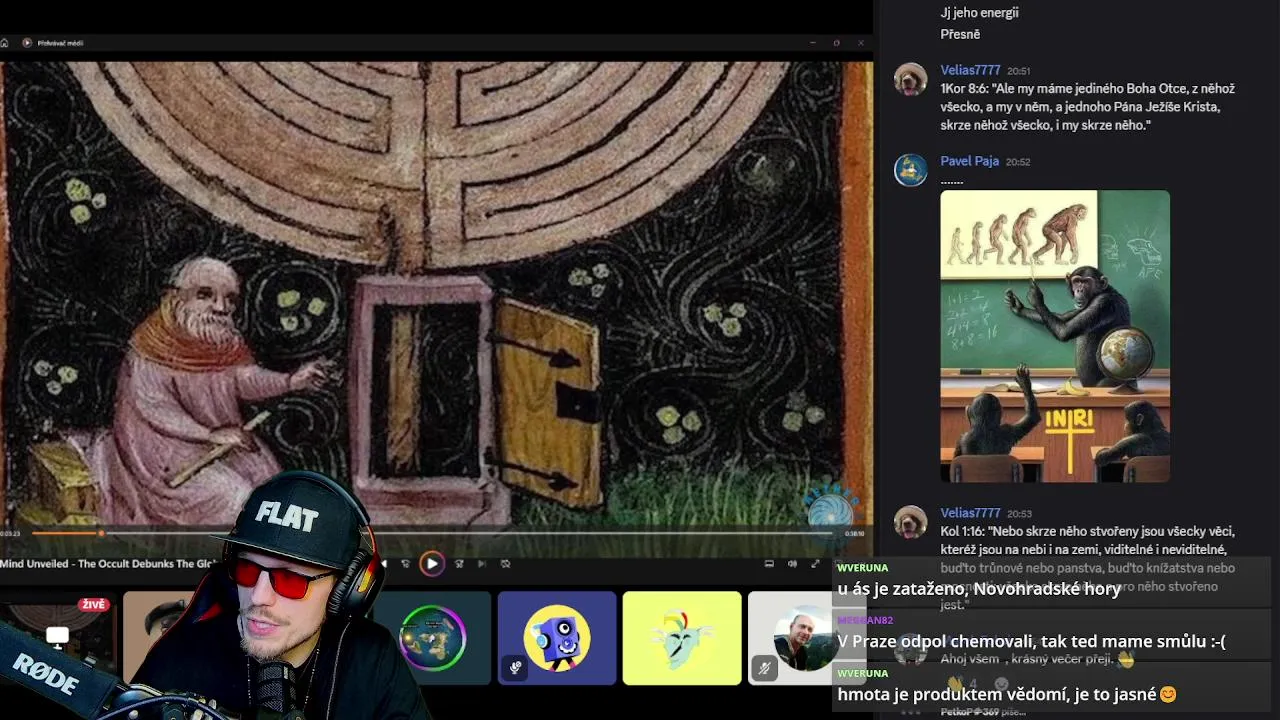
Task: Open the monkey classroom evolution image
Action: pos(1055,337)
